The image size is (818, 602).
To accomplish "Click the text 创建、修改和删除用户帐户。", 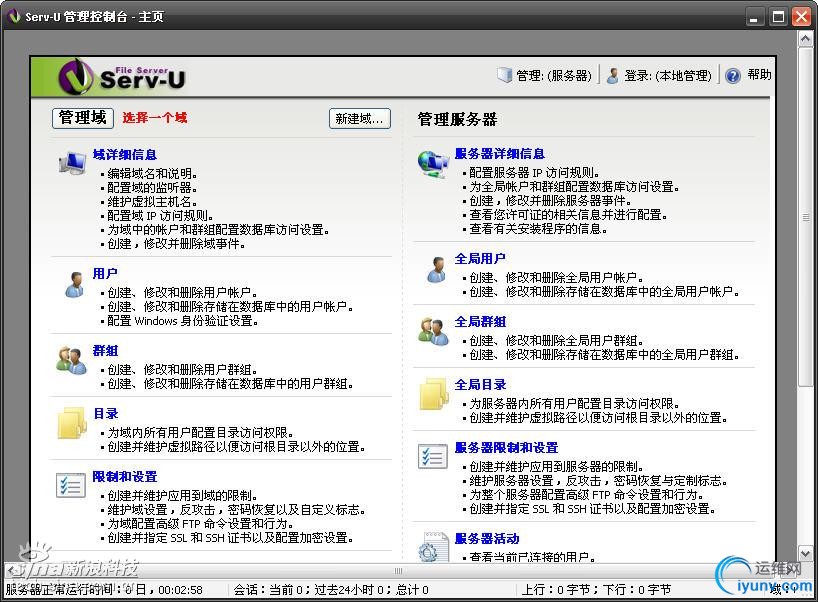I will pyautogui.click(x=182, y=293).
